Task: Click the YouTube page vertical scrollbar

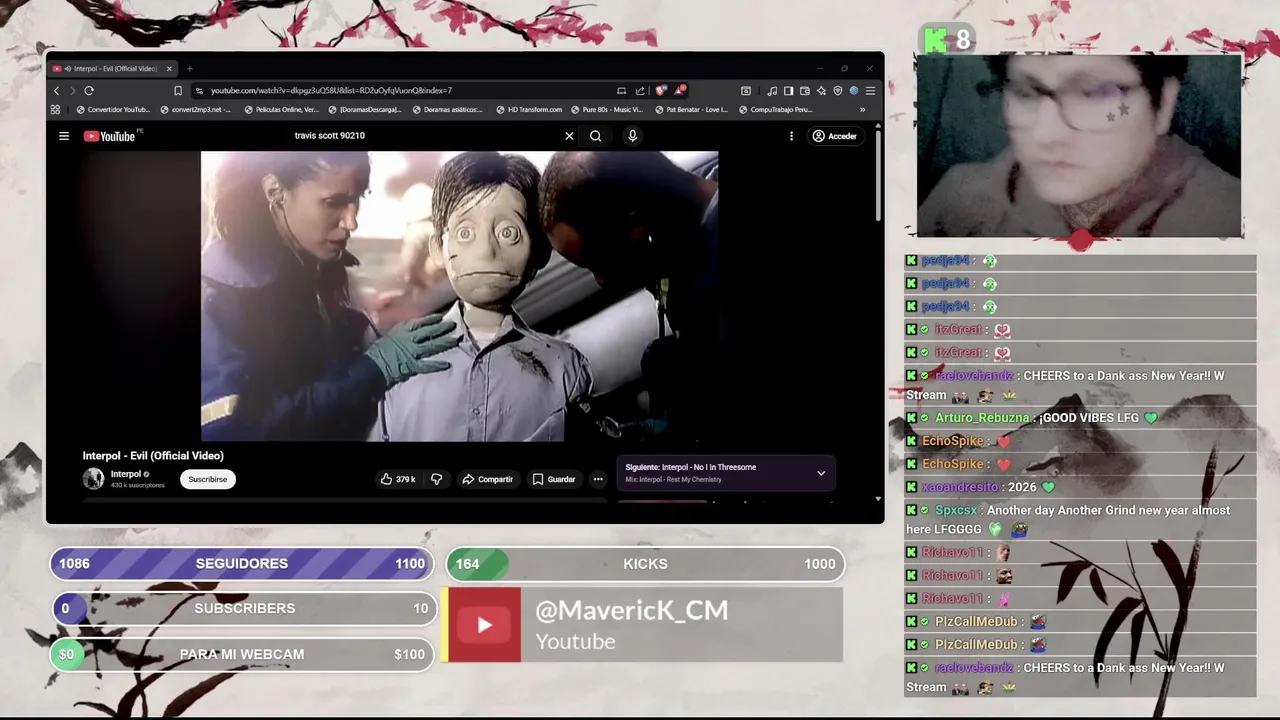Action: 878,176
